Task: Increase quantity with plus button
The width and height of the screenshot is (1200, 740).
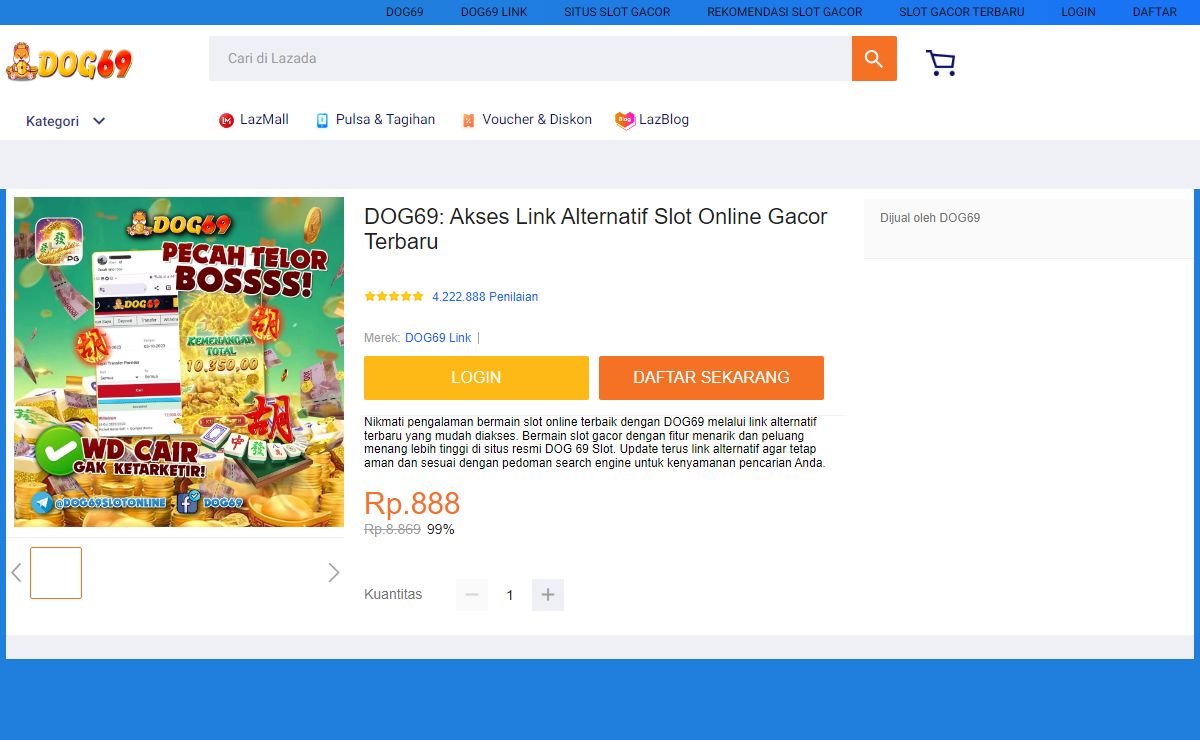Action: [x=548, y=595]
